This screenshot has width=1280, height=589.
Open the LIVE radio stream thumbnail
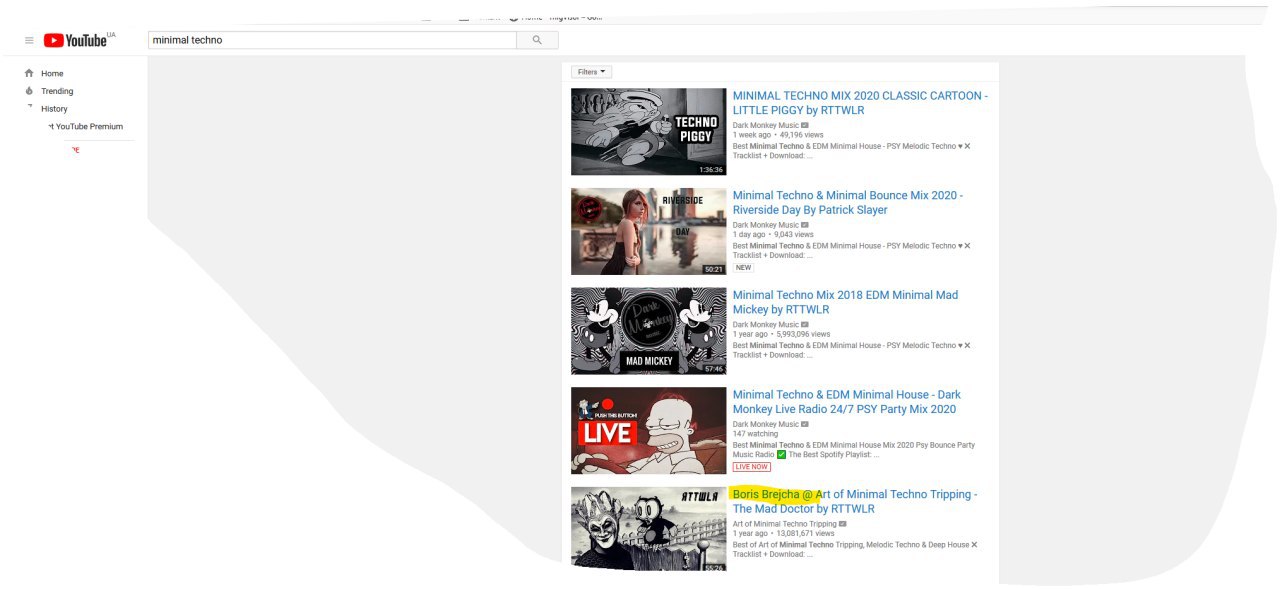tap(648, 431)
